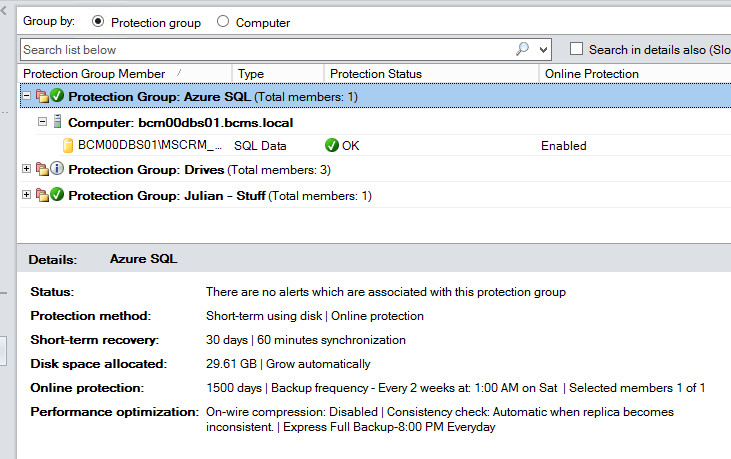Expand the Drives protection group
Image resolution: width=731 pixels, height=459 pixels.
pyautogui.click(x=27, y=169)
